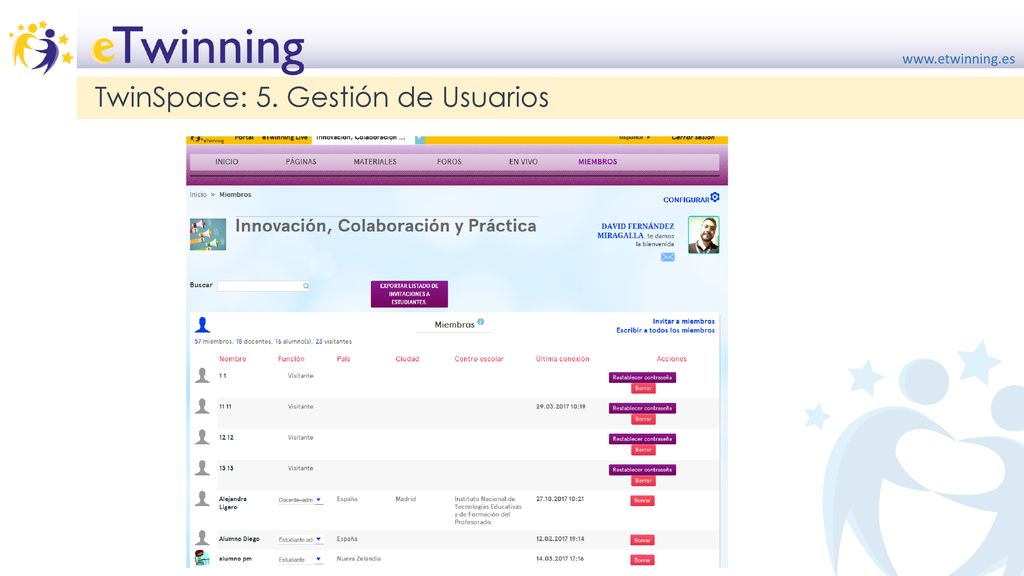Click the alumno pm name
1024x576 pixels.
235,559
